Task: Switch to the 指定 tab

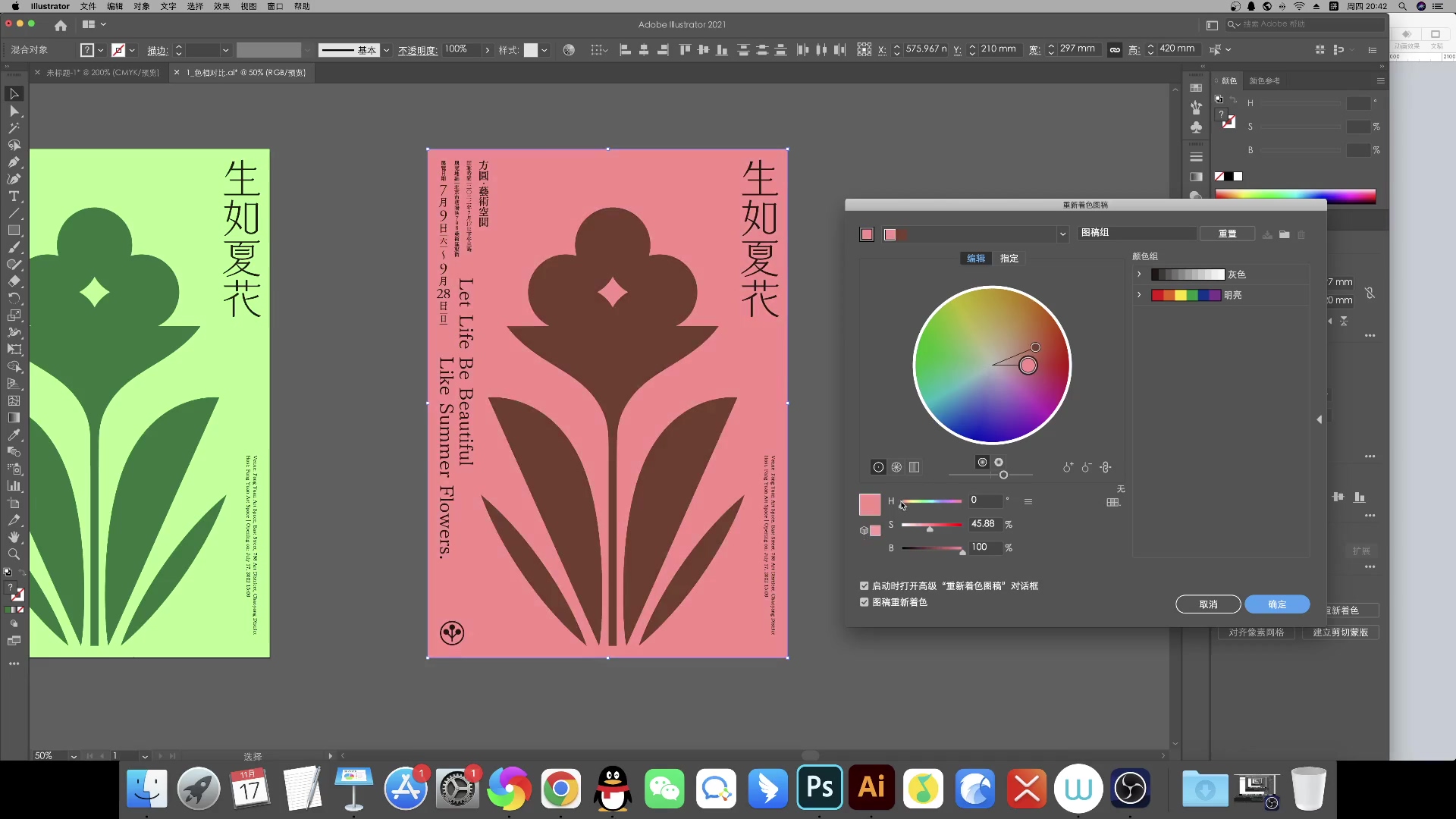Action: tap(1009, 259)
